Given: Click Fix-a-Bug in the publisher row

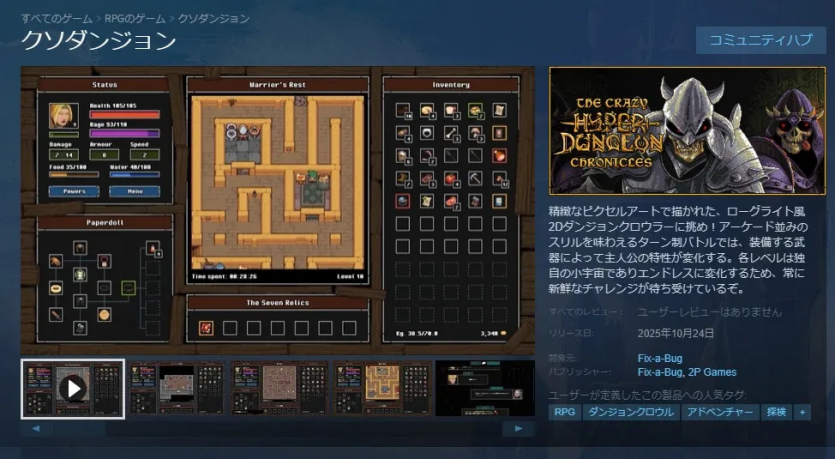Looking at the screenshot, I should (x=659, y=372).
